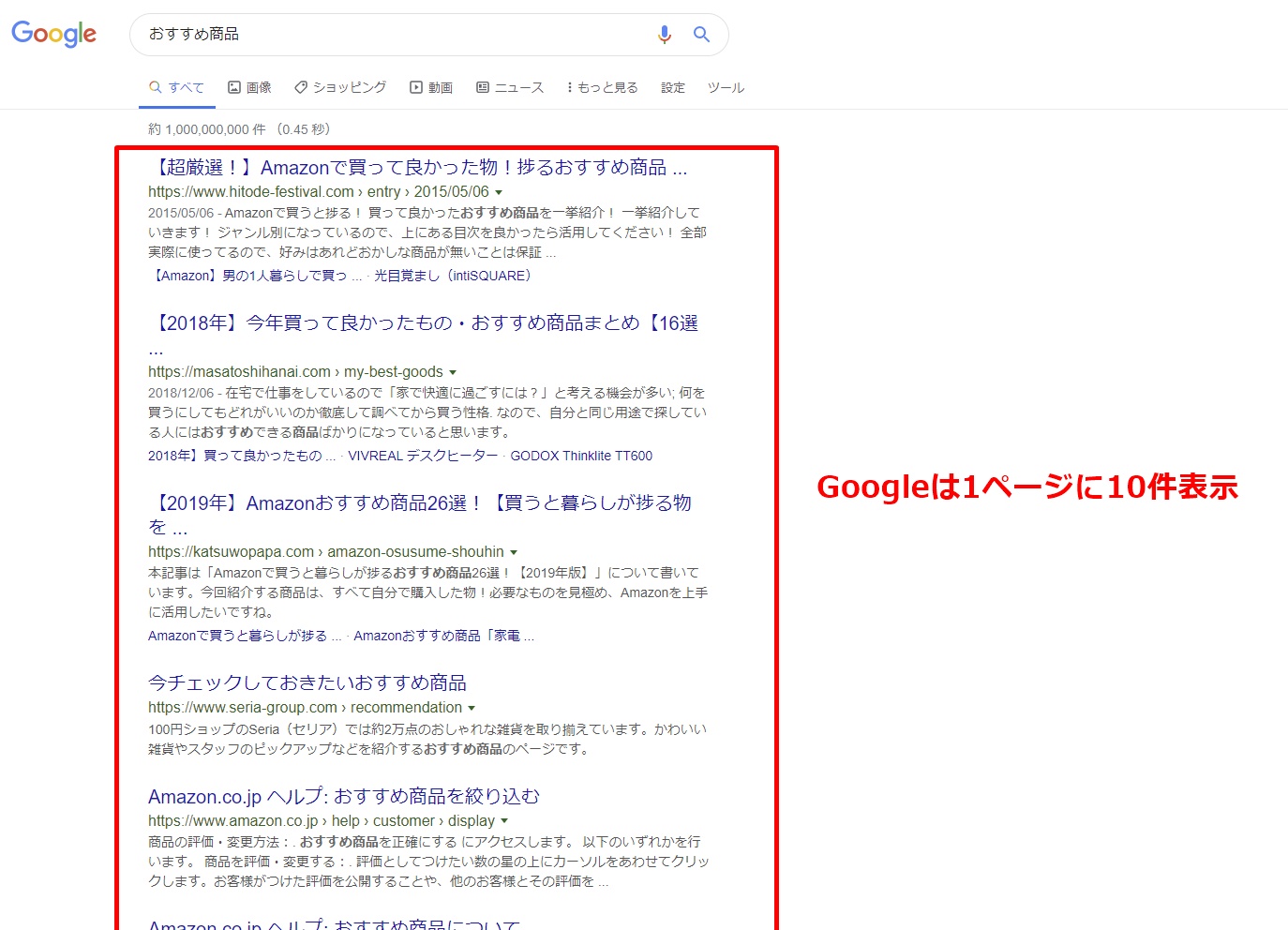The image size is (1288, 930).
Task: Open the ニュース tab
Action: [x=510, y=87]
